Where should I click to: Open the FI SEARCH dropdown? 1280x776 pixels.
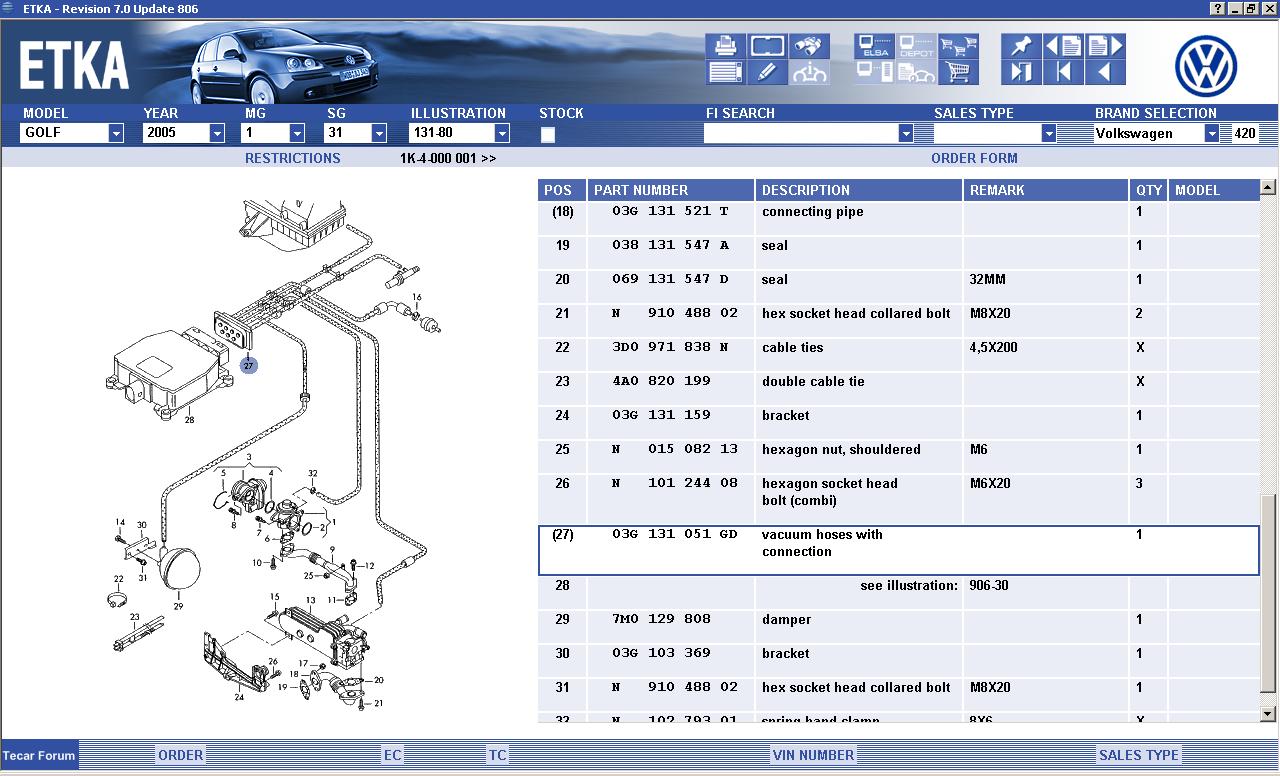point(809,133)
